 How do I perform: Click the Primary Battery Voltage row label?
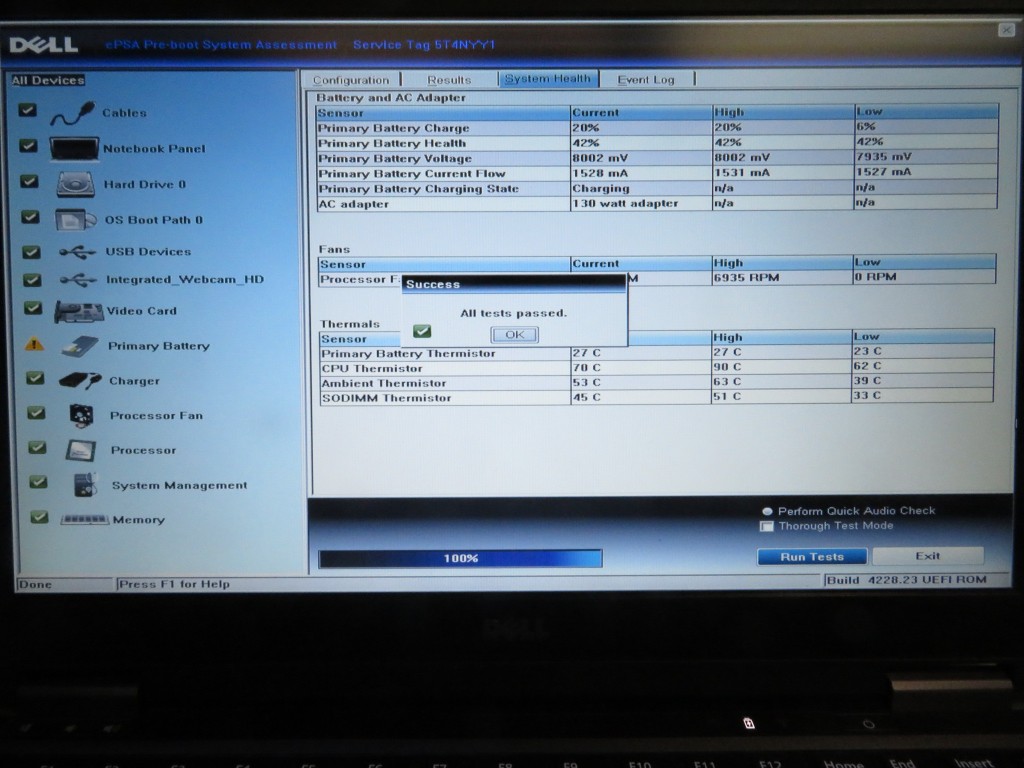tap(394, 159)
